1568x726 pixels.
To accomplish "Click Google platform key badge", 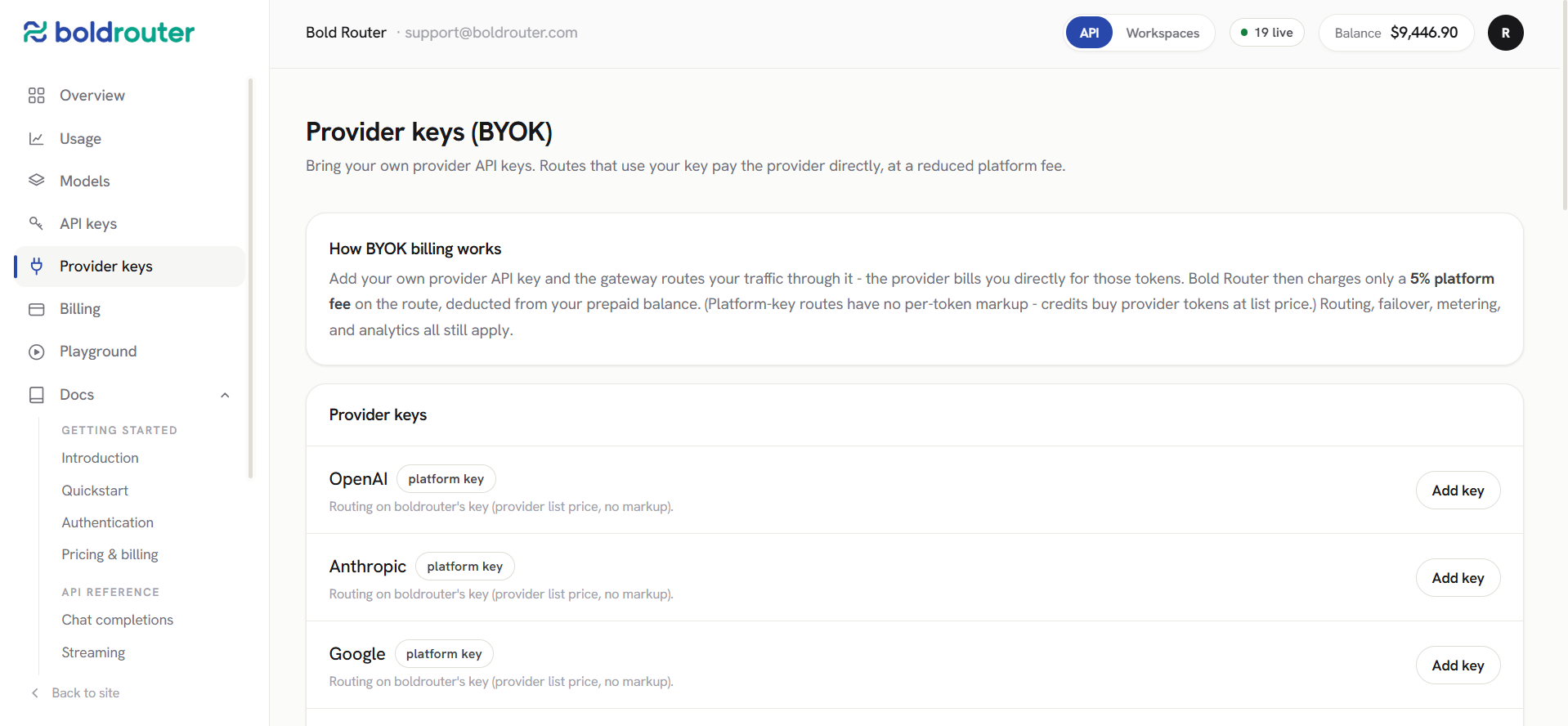I will pos(444,654).
